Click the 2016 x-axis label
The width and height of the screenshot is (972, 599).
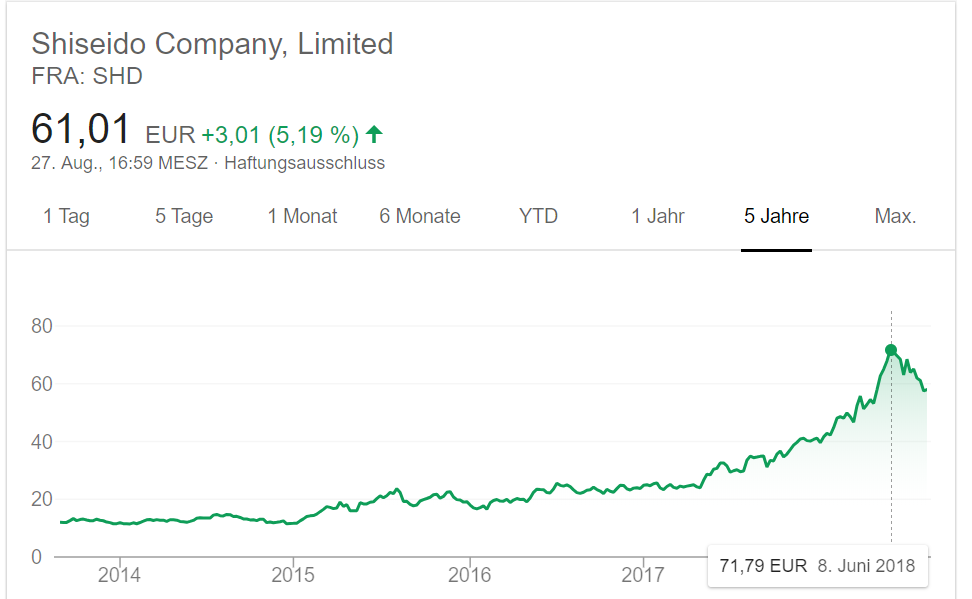click(469, 576)
